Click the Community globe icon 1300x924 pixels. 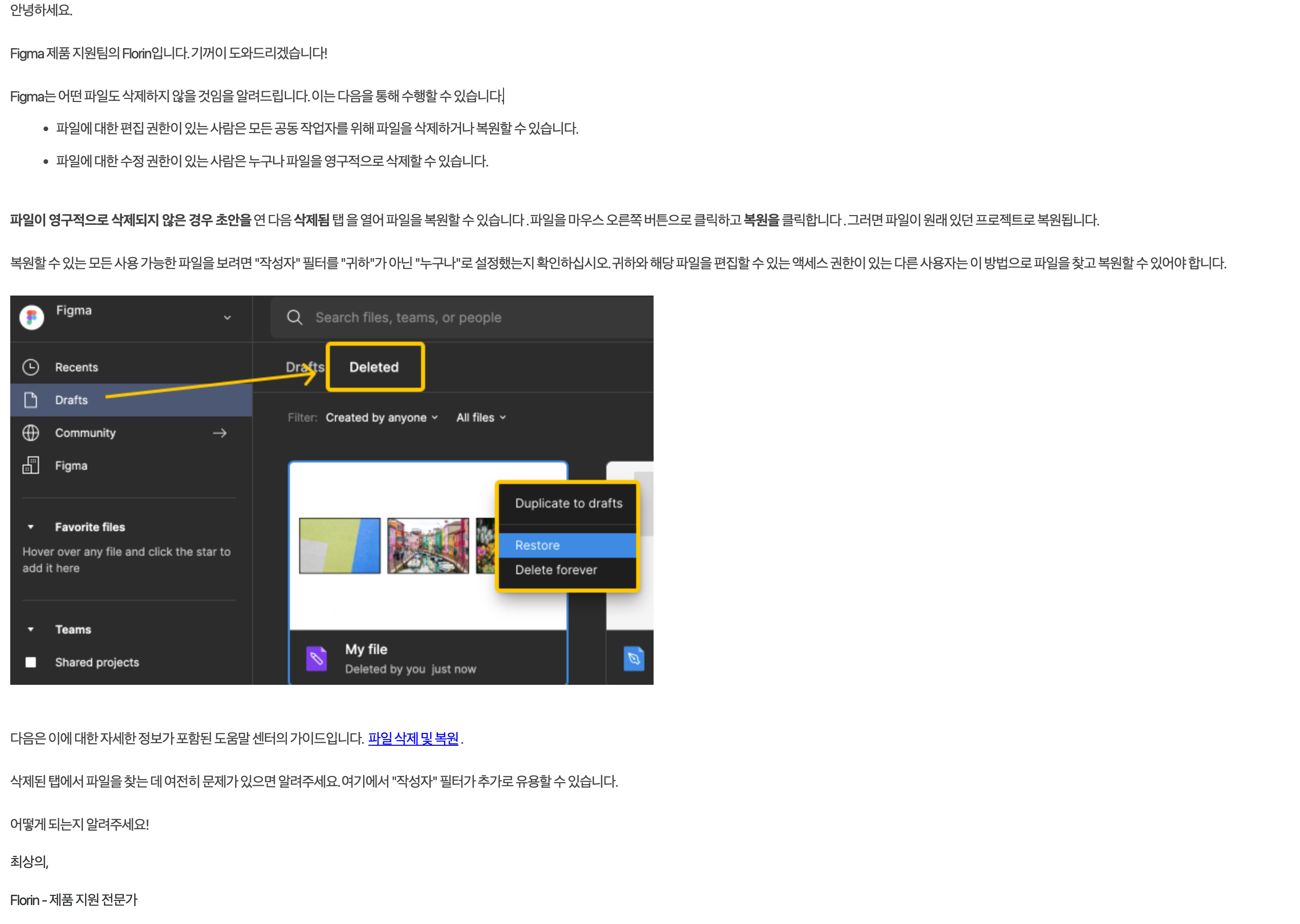point(31,433)
